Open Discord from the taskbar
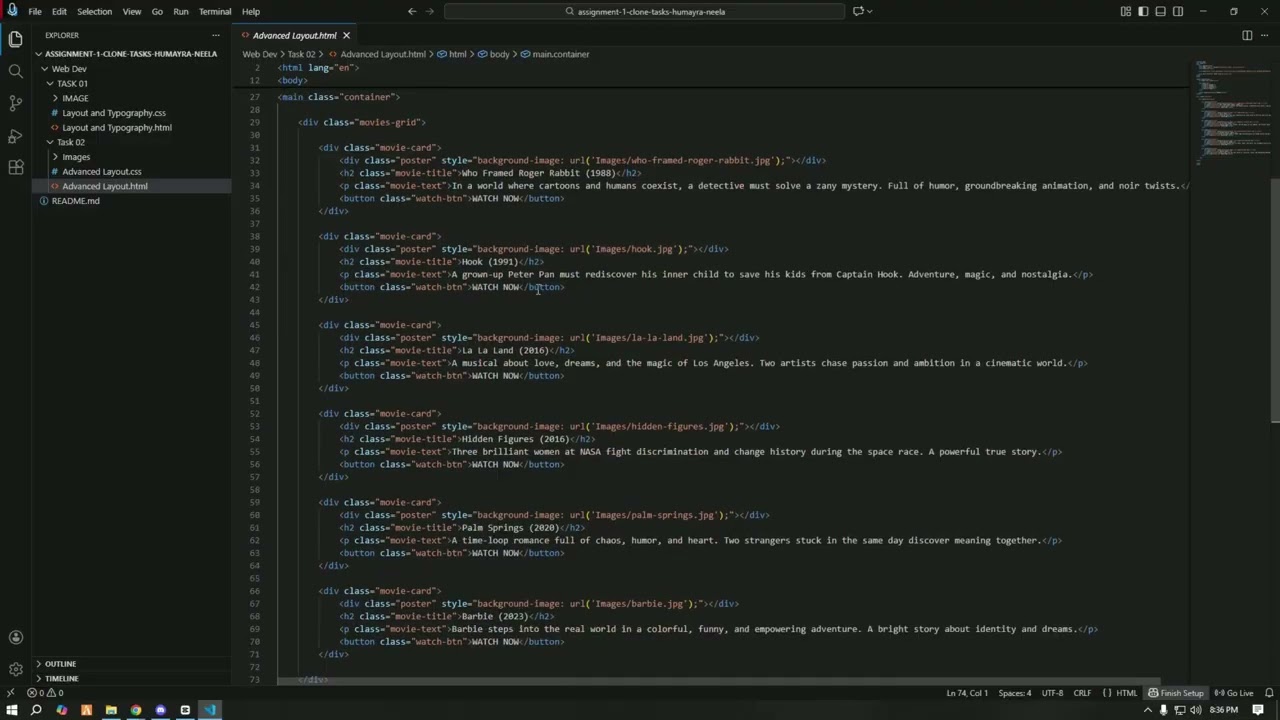Screen dimensions: 1280x720 (160, 710)
